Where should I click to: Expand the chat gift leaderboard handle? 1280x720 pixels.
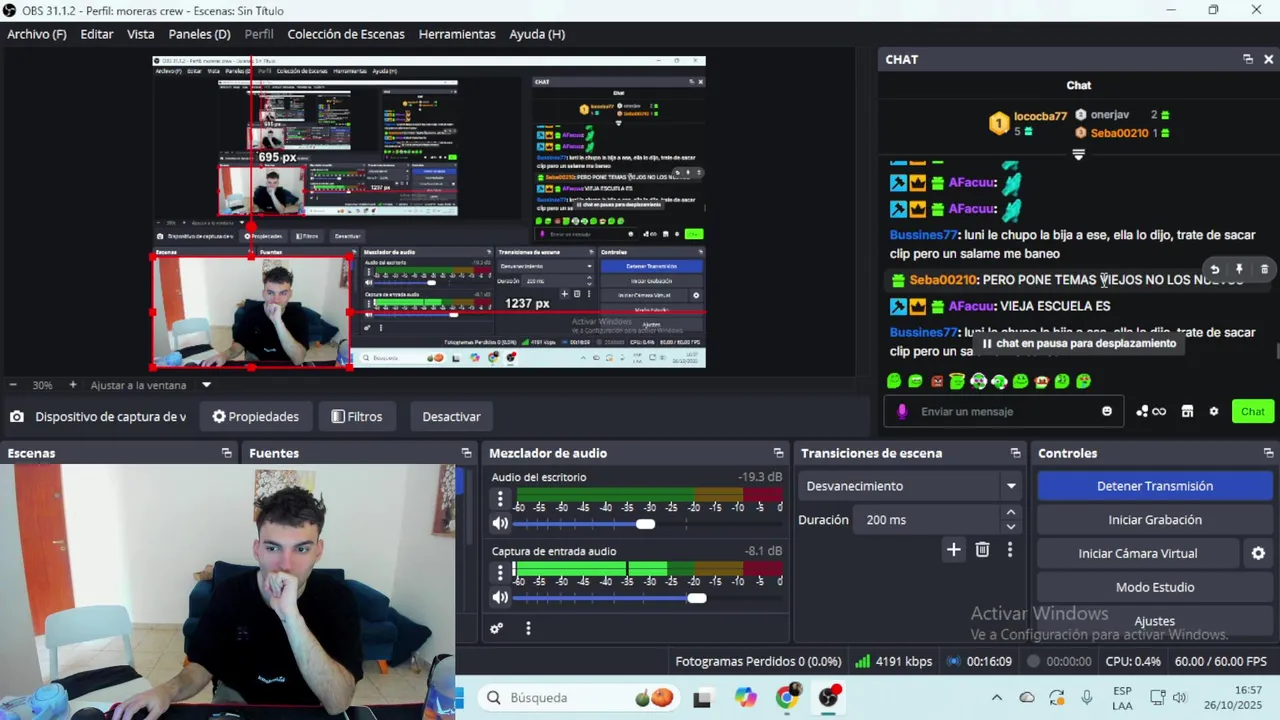[1078, 154]
